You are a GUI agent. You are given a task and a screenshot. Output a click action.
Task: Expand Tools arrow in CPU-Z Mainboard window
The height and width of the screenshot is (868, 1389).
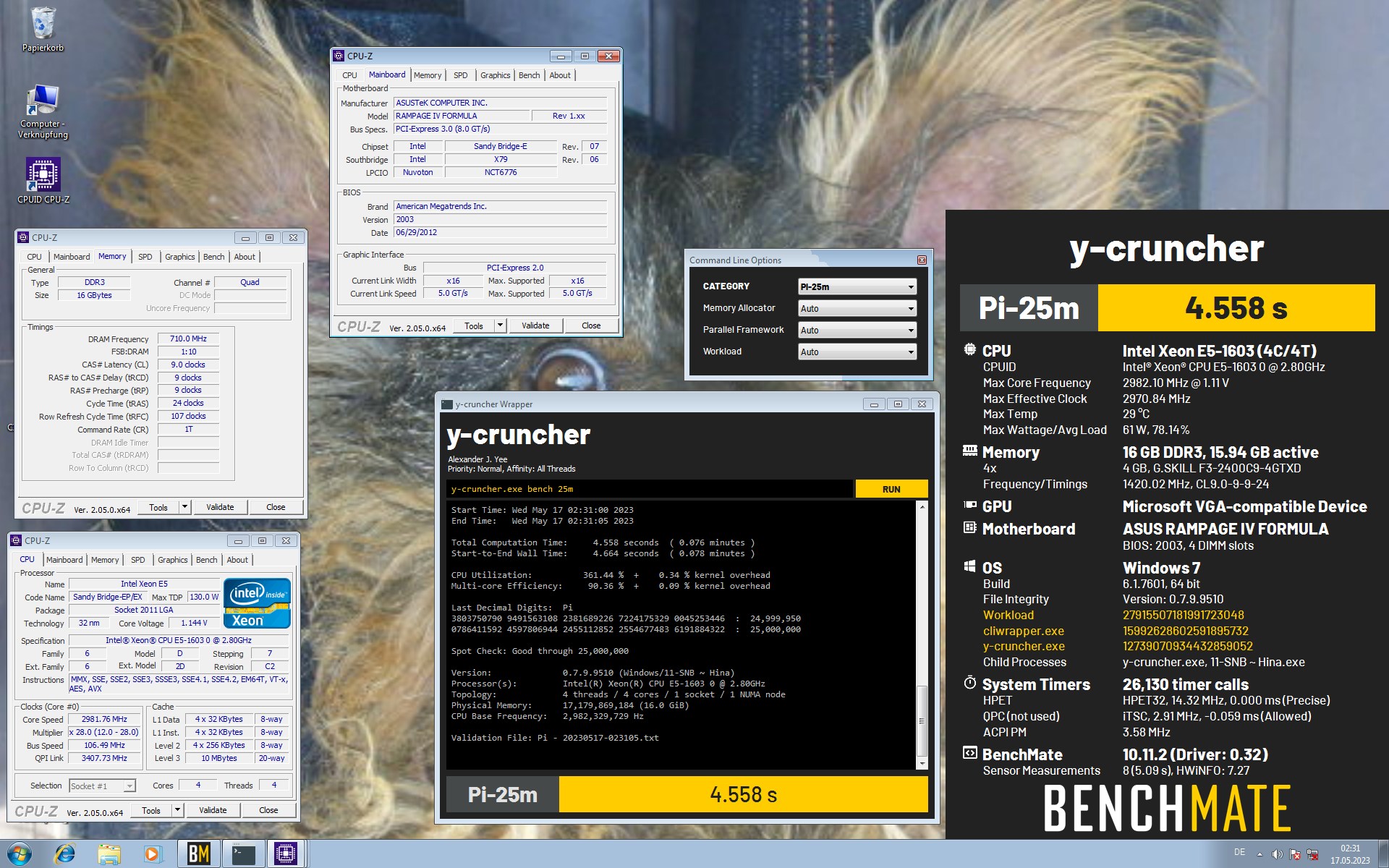500,325
